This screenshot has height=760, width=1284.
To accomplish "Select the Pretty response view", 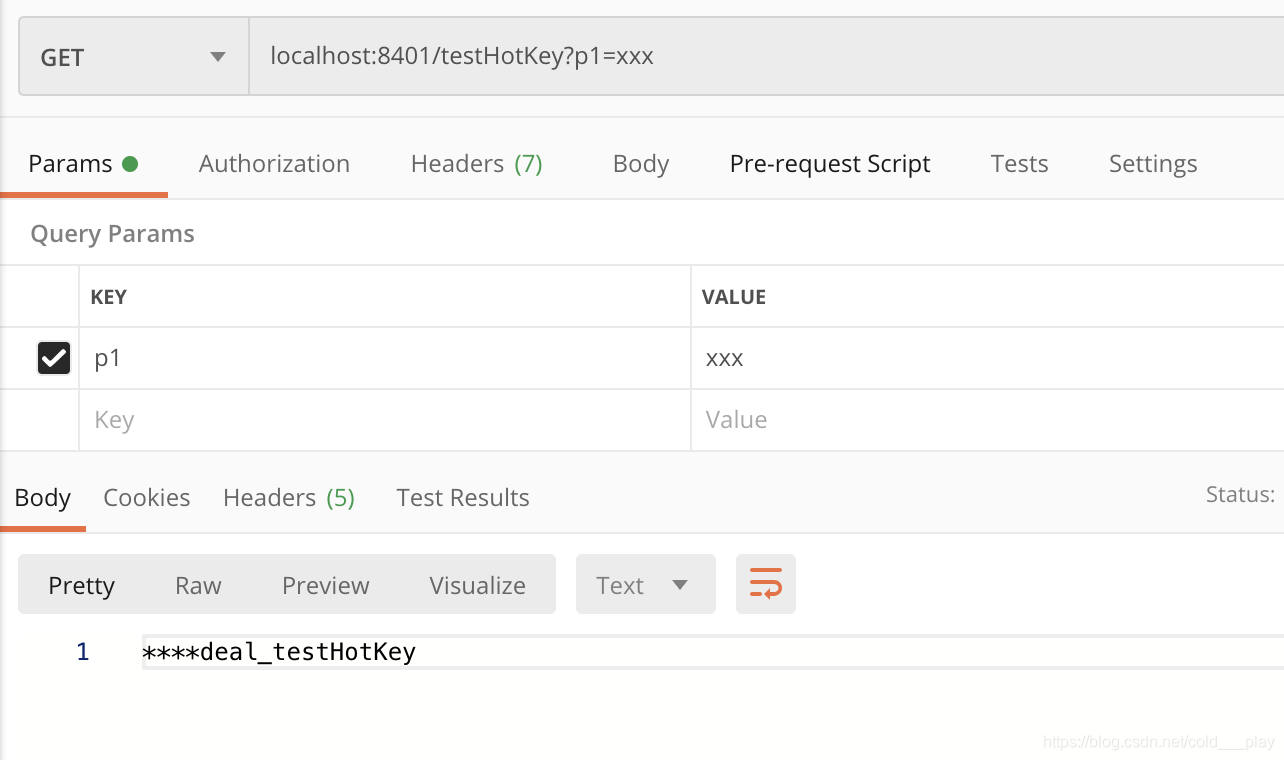I will click(x=82, y=585).
